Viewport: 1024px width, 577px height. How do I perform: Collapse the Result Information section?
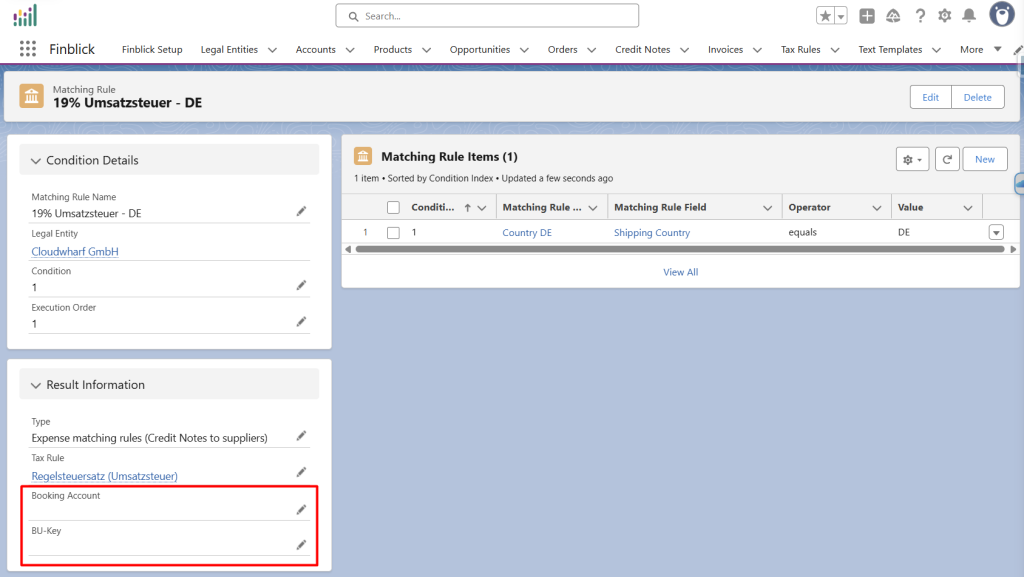[x=36, y=385]
